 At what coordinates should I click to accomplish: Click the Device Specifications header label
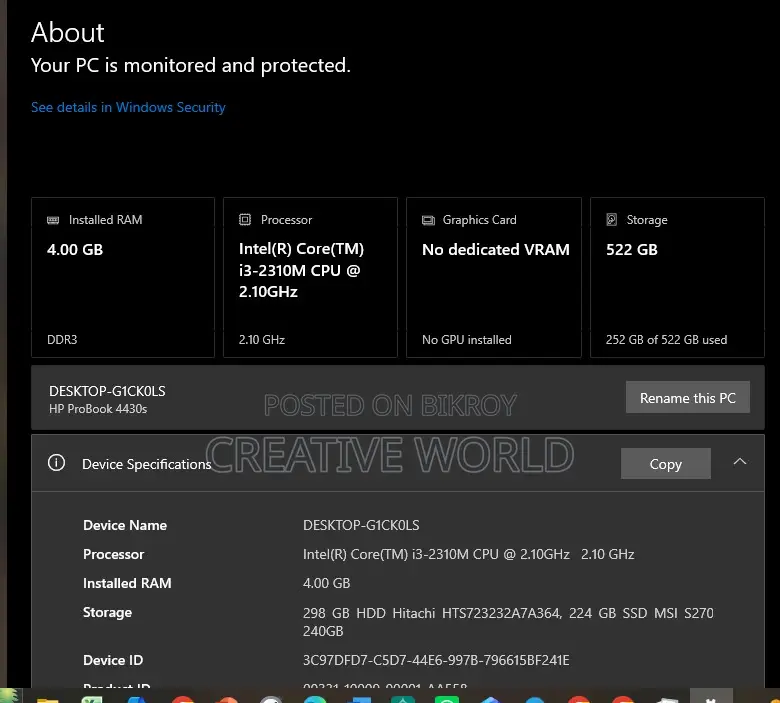[x=147, y=464]
